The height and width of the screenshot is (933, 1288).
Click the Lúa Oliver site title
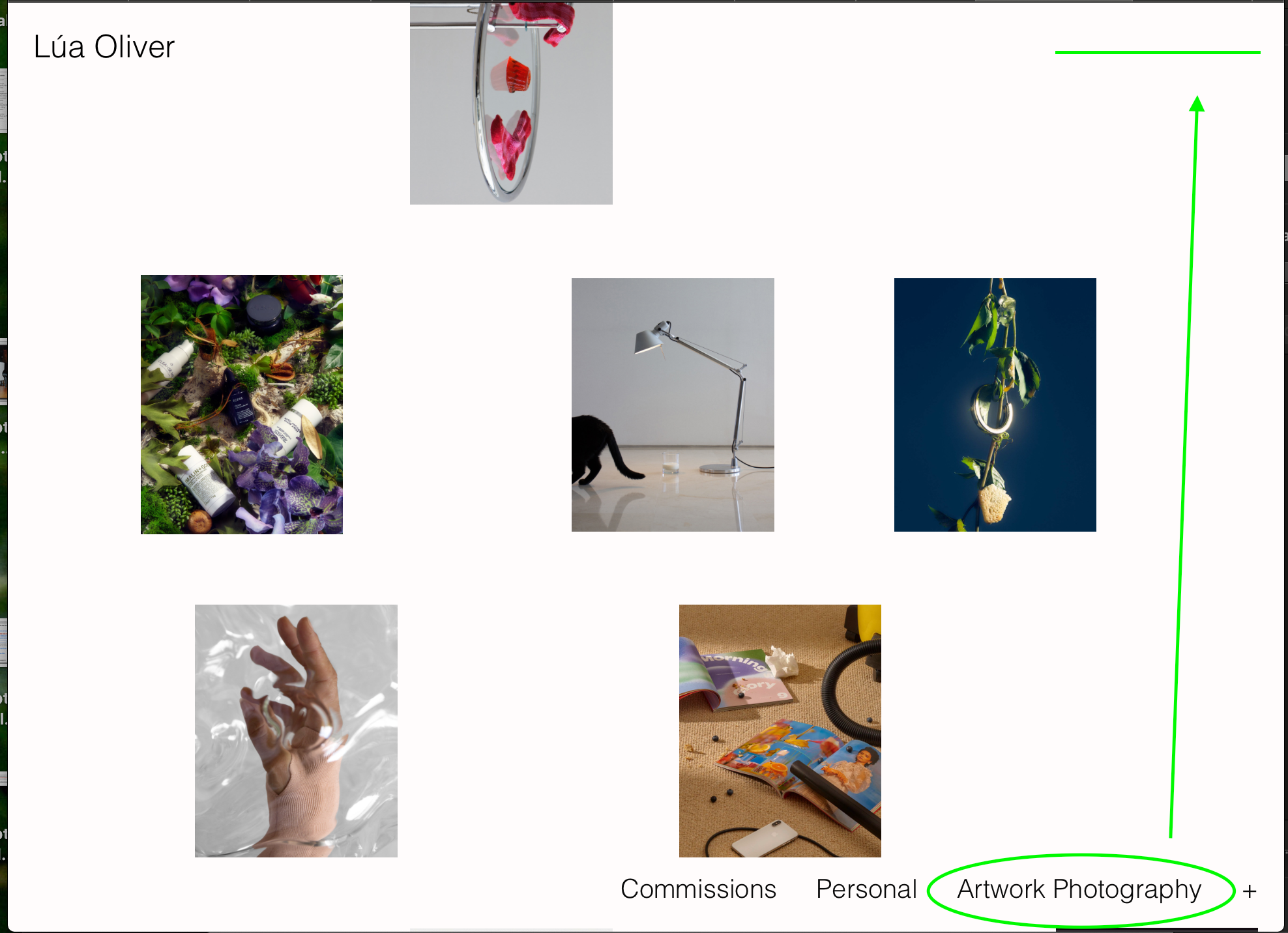coord(104,47)
